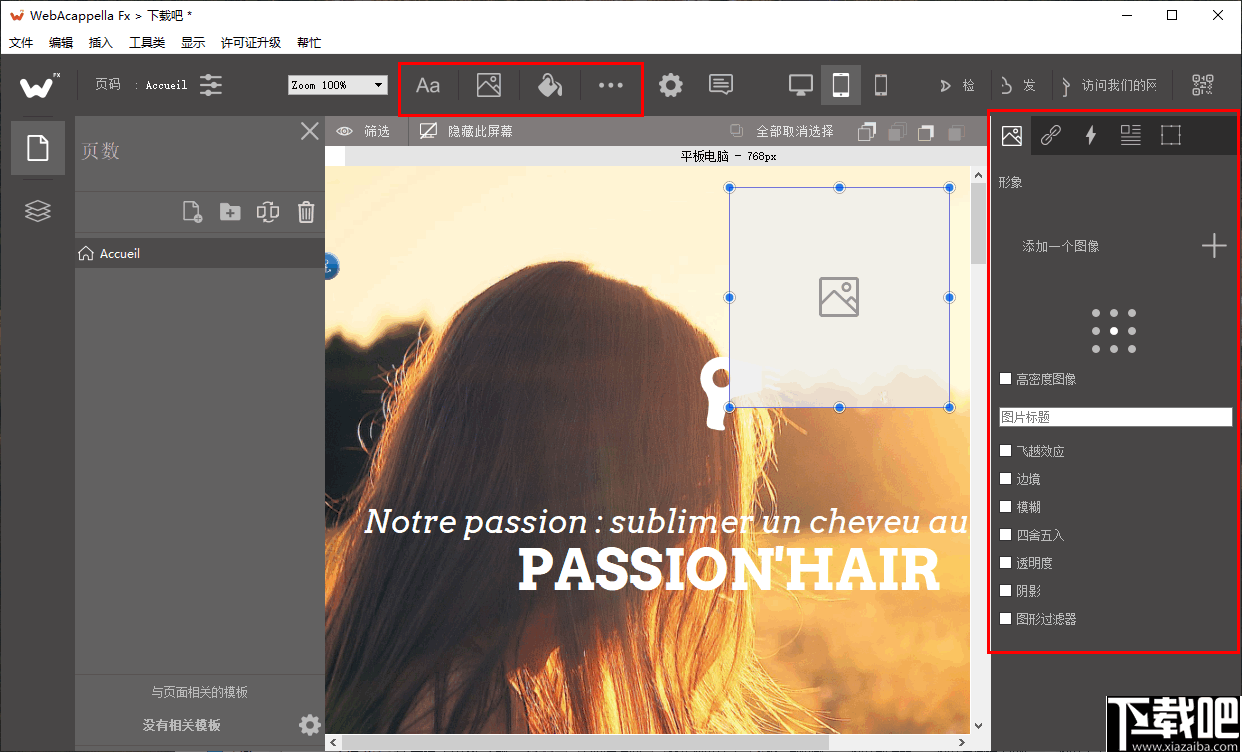Screen dimensions: 1242x752
Task: Open the layers panel icon in sidebar
Action: pyautogui.click(x=38, y=211)
